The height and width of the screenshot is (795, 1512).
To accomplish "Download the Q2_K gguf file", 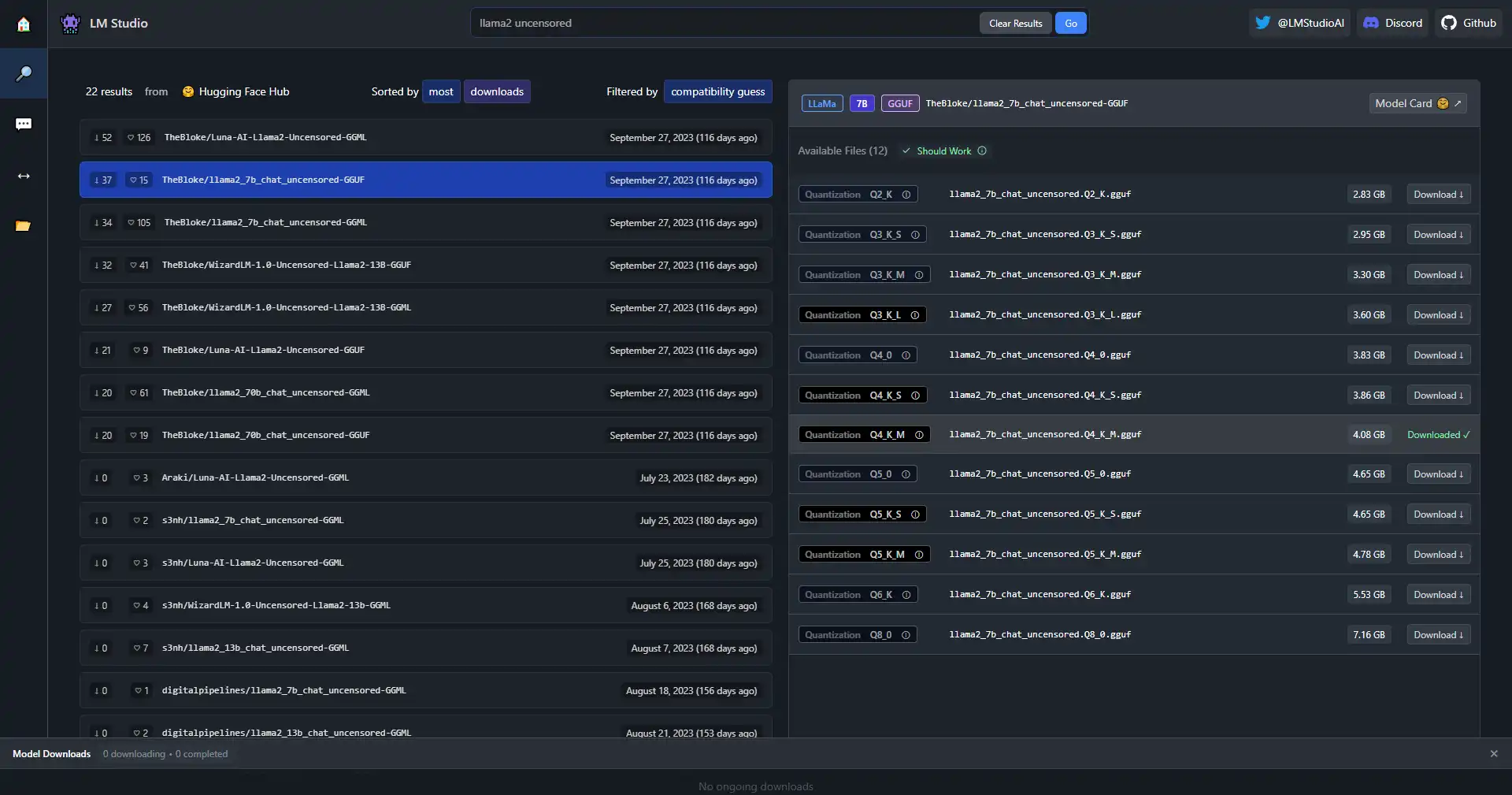I will coord(1438,195).
